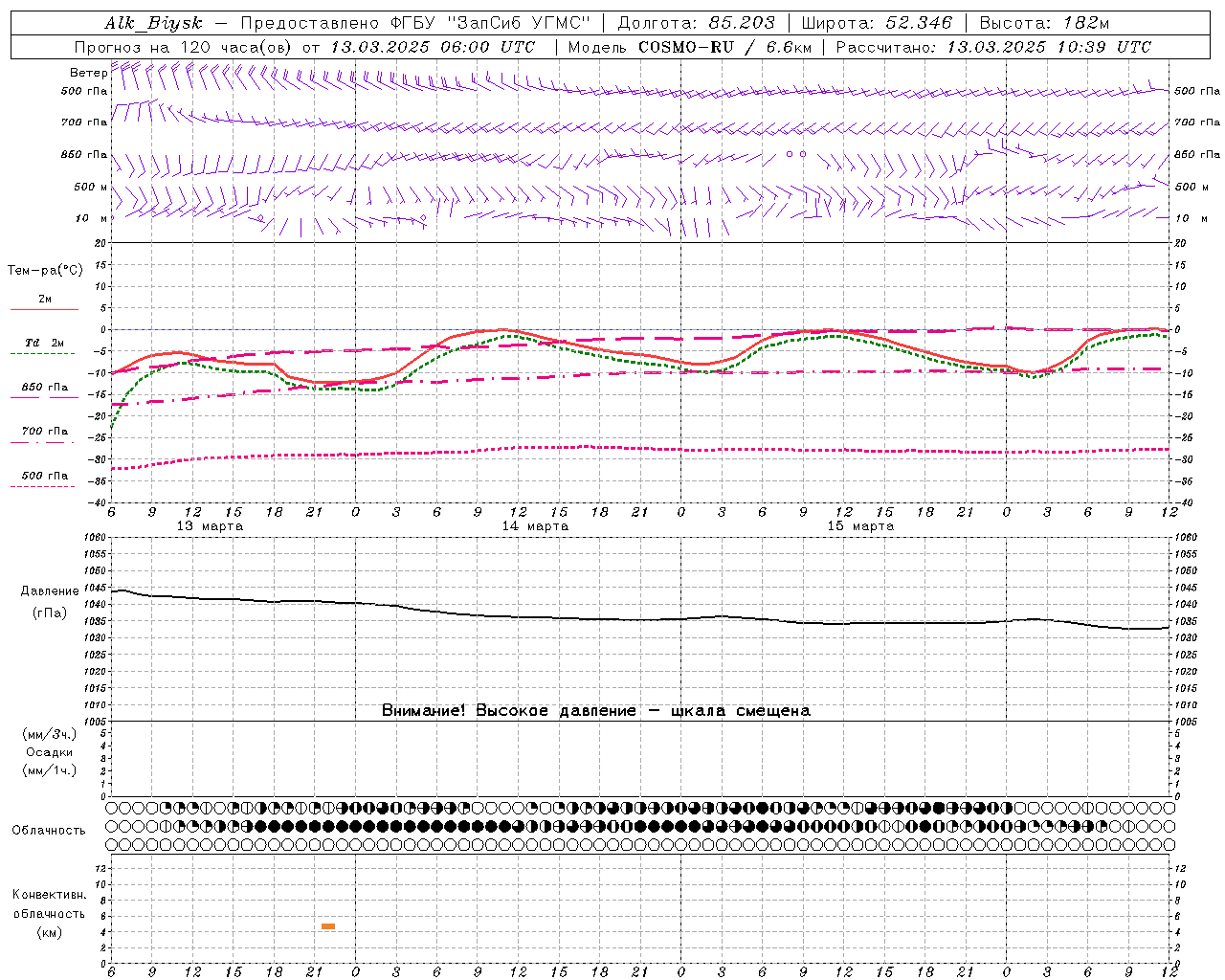Click the Ветер panel label

(x=88, y=73)
